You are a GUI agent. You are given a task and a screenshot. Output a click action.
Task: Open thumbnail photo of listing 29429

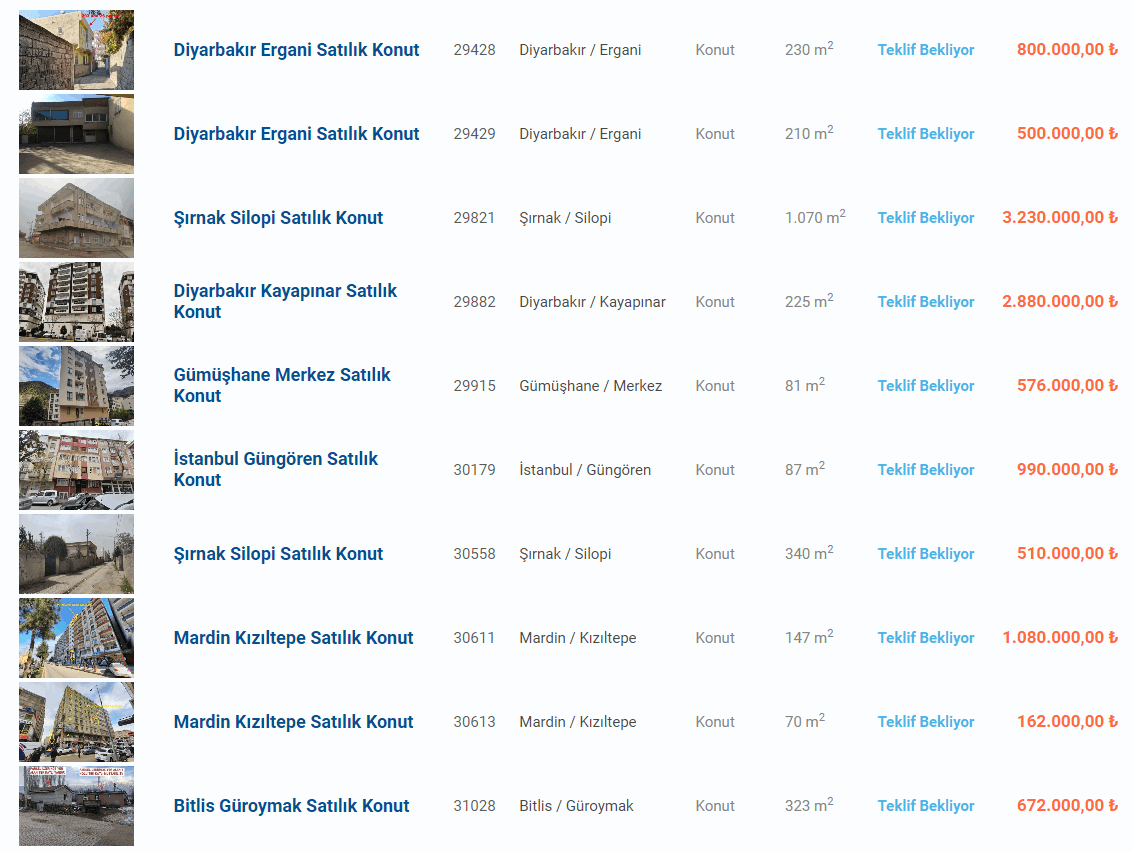pyautogui.click(x=76, y=134)
